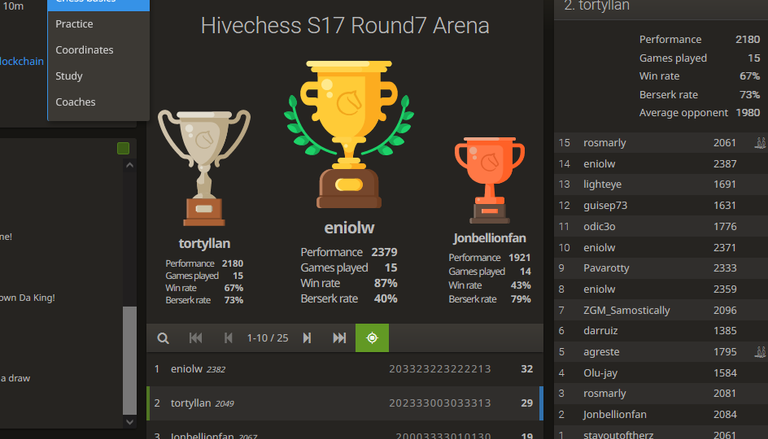Click the silver trophy for tortyllan

click(204, 168)
